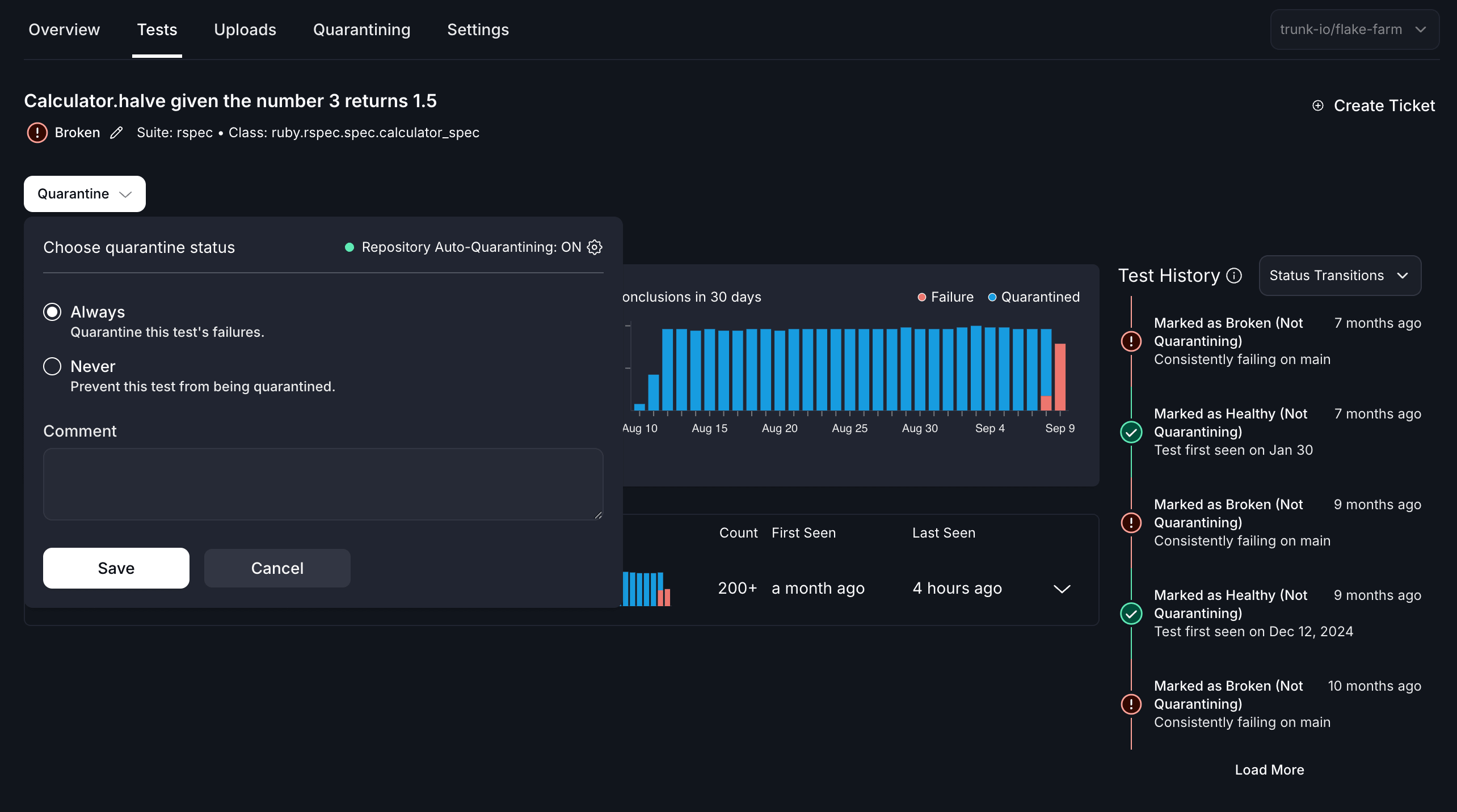This screenshot has height=812, width=1457.
Task: Open auto-quarantining settings via gear icon
Action: click(x=595, y=247)
